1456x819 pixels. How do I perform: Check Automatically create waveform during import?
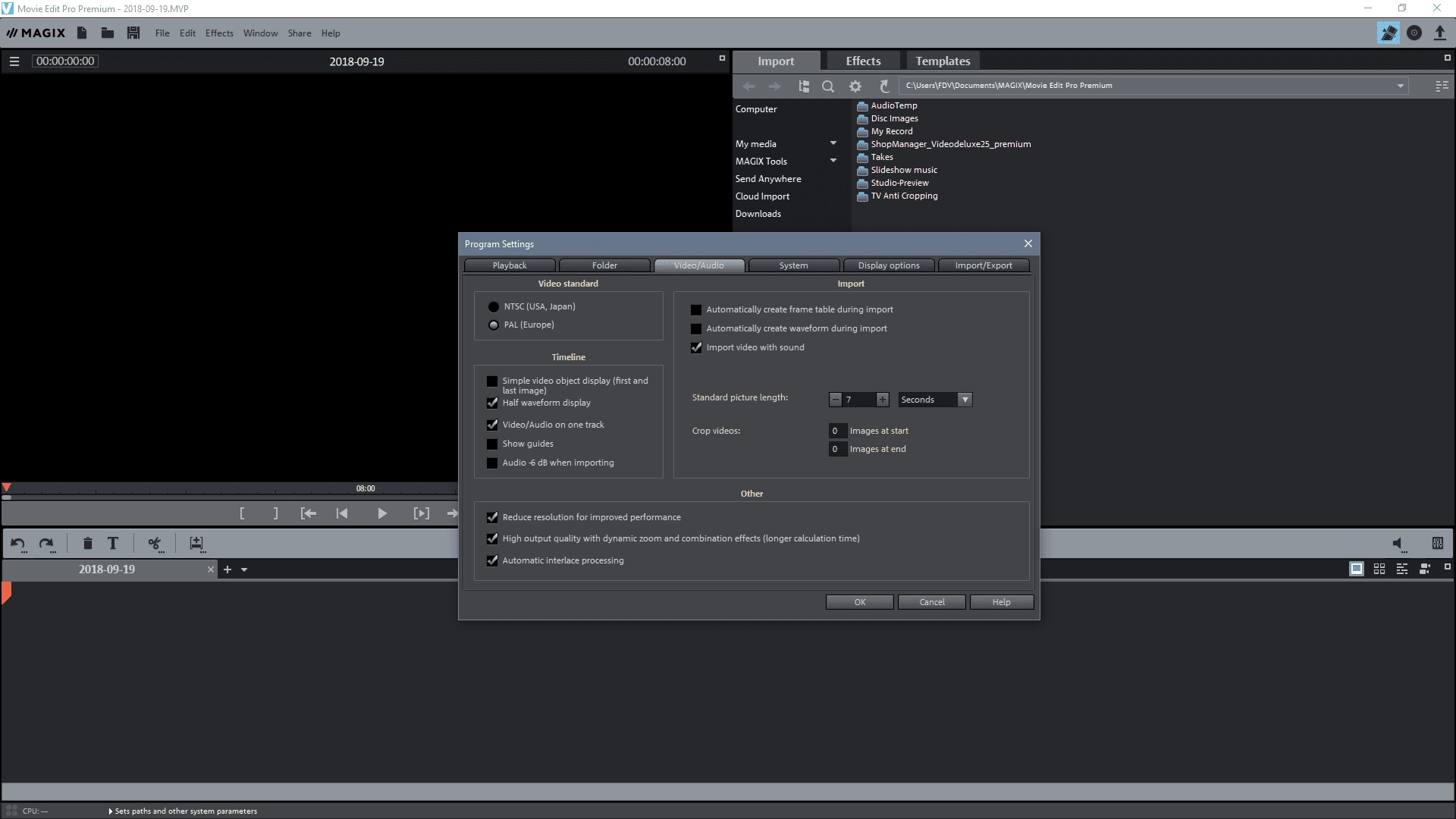click(696, 329)
